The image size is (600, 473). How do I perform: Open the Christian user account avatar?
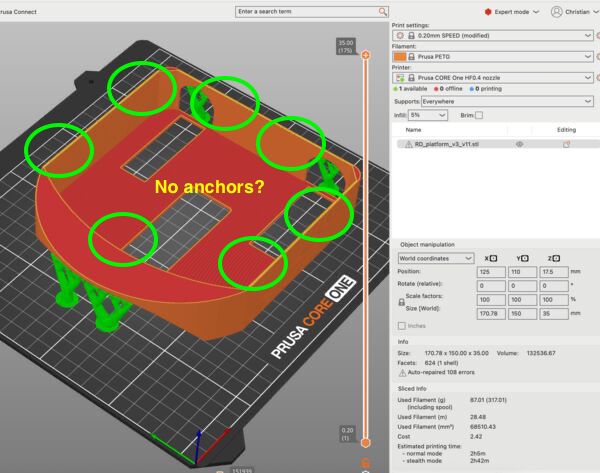tap(556, 12)
